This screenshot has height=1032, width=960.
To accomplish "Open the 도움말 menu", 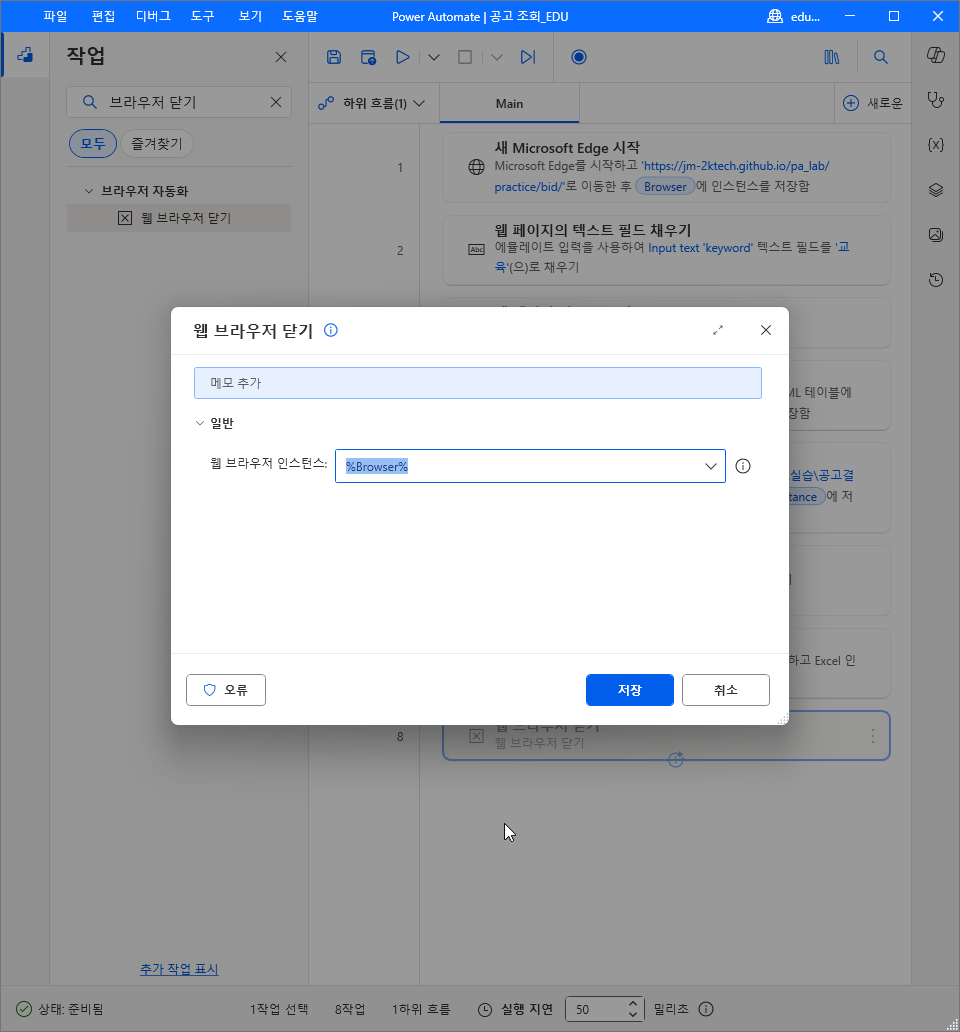I will 300,16.
